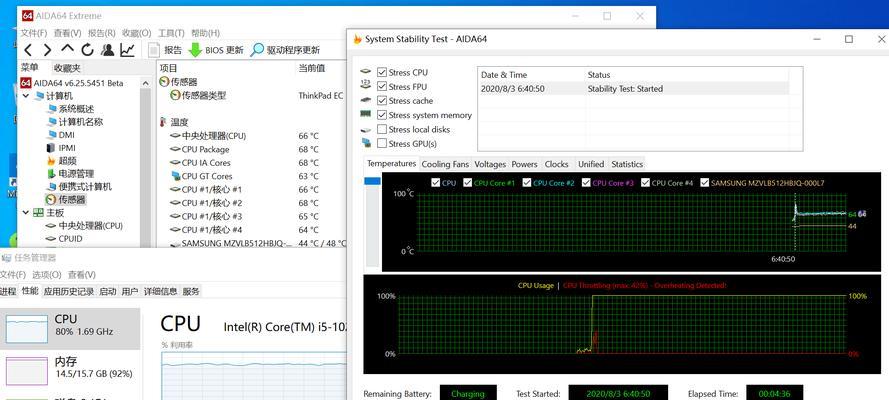889x400 pixels.
Task: Open the graph chart icon in AIDA64 toolbar
Action: pos(128,50)
